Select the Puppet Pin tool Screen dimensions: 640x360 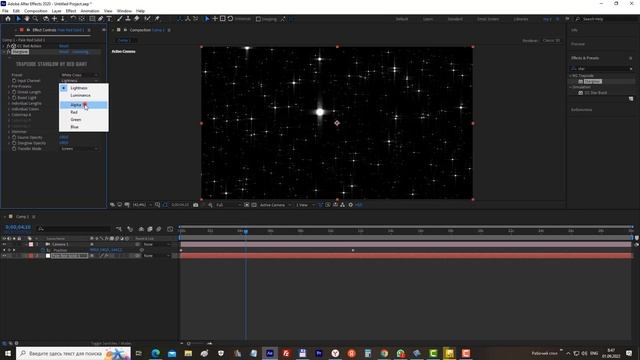click(x=157, y=19)
